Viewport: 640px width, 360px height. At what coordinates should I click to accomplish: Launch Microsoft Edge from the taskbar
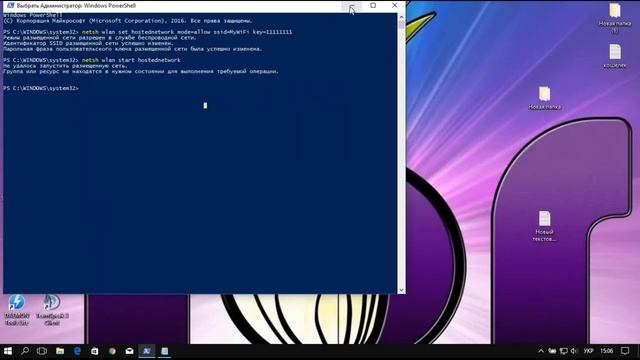(x=77, y=351)
